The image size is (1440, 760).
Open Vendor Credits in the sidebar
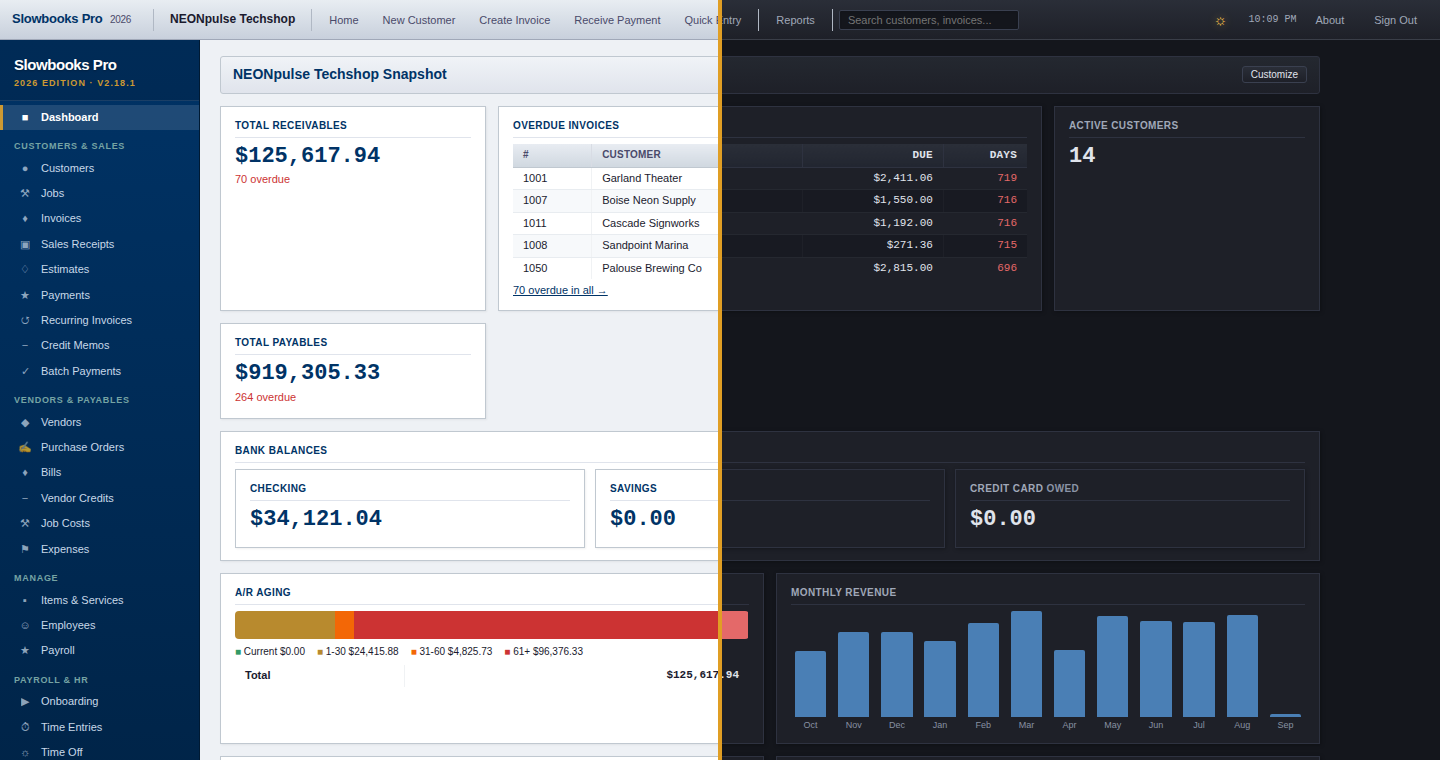coord(77,498)
